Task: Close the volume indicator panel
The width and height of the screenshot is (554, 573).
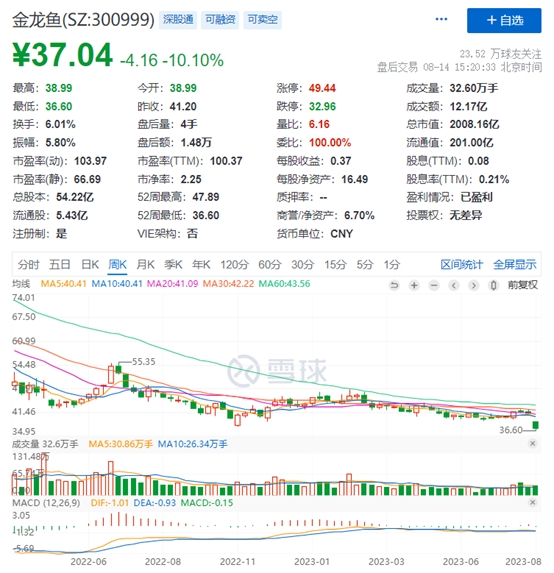Action: tap(532, 444)
